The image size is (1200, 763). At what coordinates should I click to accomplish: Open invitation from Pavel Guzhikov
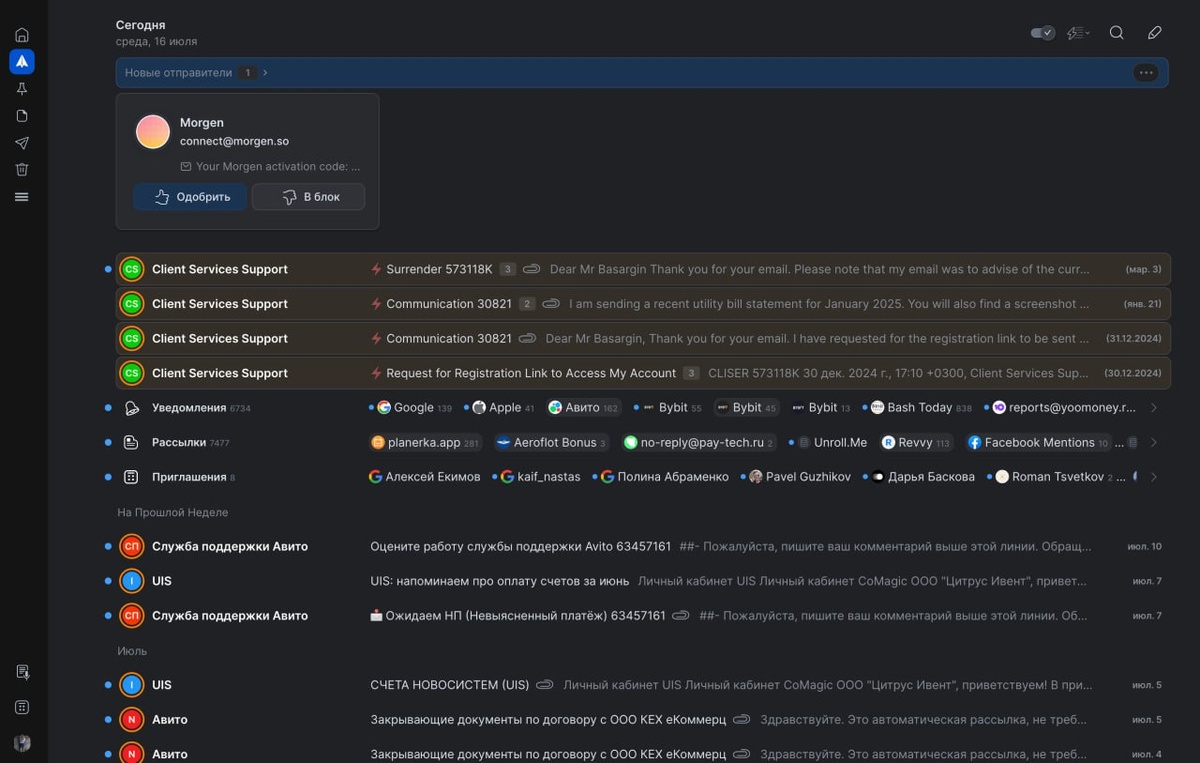pyautogui.click(x=799, y=477)
